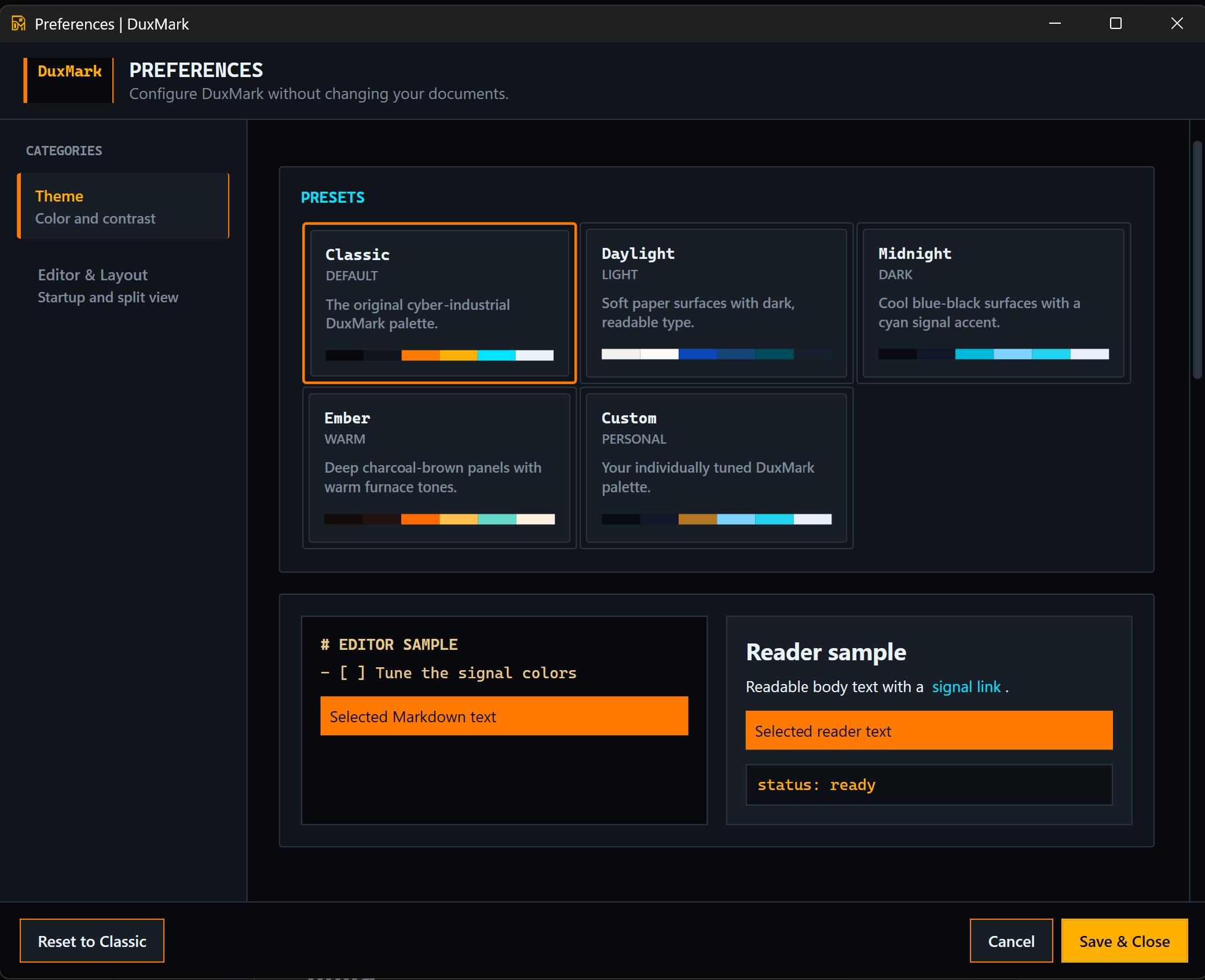1205x980 pixels.
Task: Click the Ember palette color strip
Action: tap(439, 519)
